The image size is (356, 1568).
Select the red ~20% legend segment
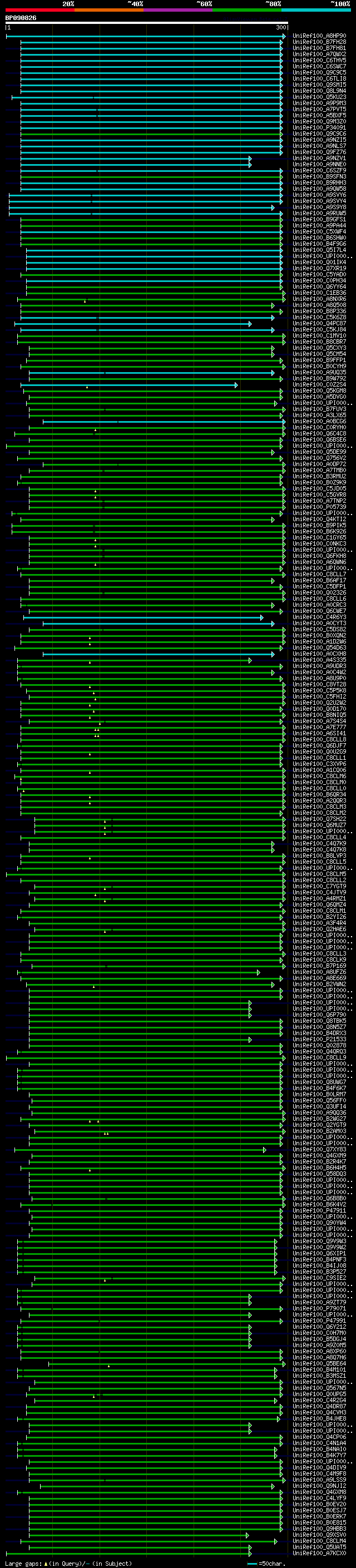(39, 10)
